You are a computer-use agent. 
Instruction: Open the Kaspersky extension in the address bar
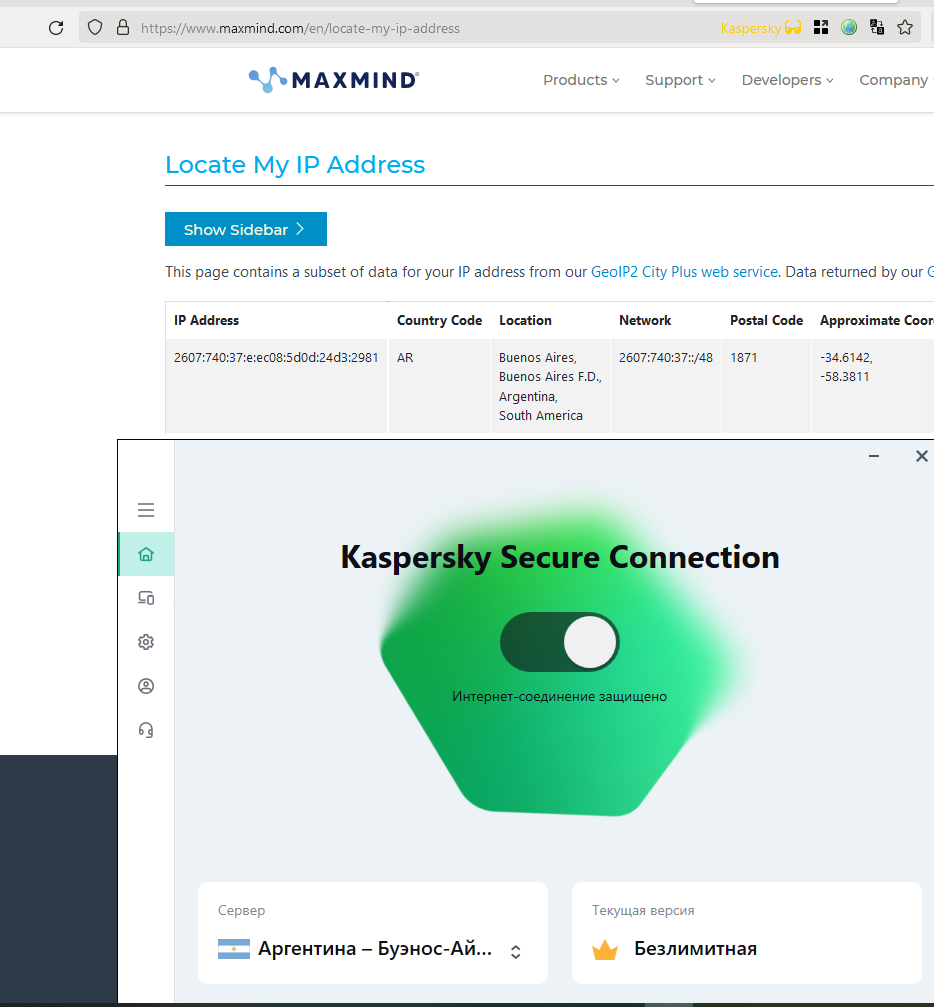(x=761, y=28)
